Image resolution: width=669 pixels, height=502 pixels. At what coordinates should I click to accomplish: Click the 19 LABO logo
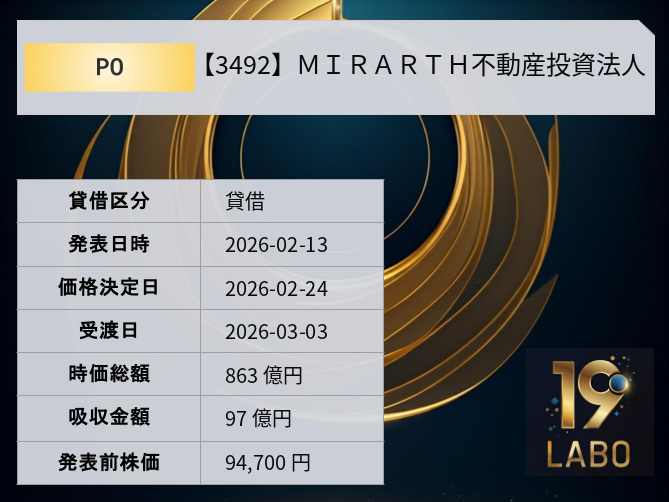(590, 412)
